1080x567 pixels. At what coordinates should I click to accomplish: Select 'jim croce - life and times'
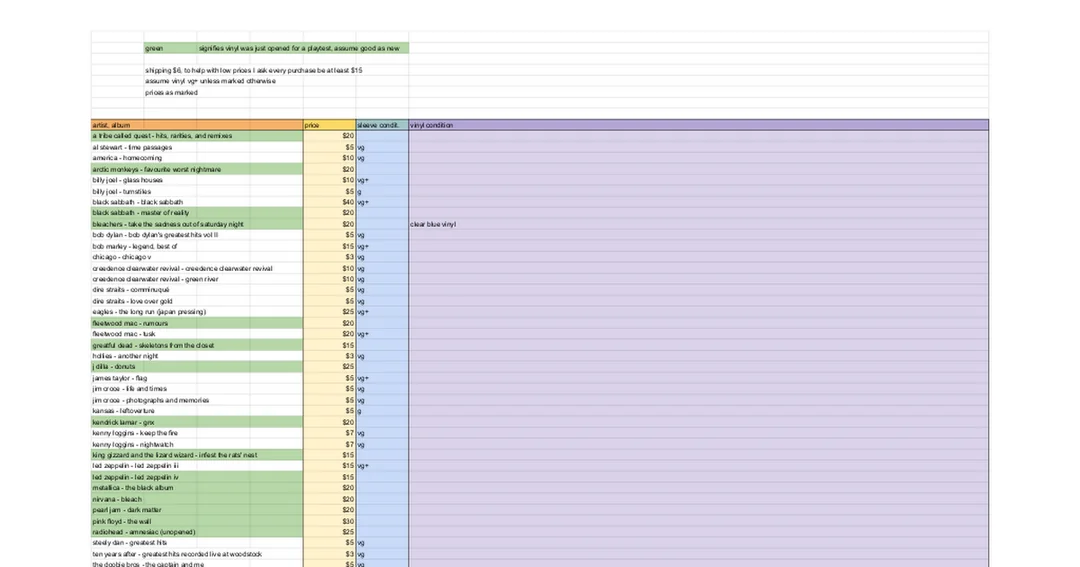pos(197,389)
